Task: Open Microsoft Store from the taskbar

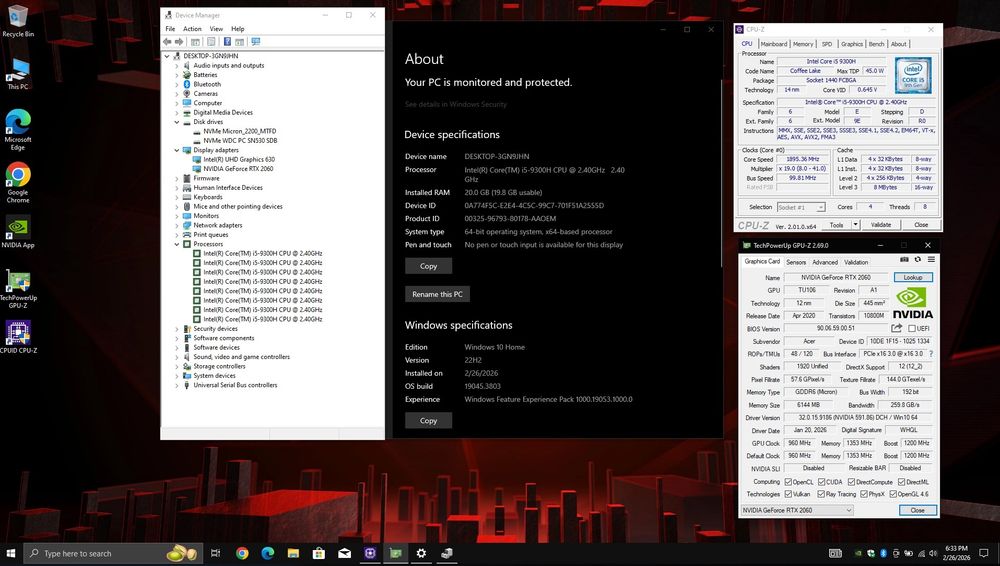Action: point(319,553)
